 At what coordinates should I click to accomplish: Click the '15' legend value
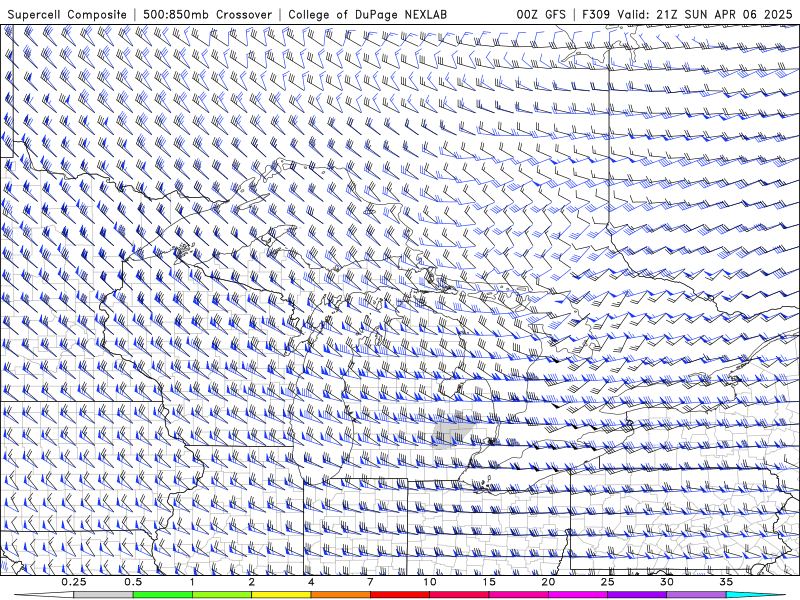point(489,582)
